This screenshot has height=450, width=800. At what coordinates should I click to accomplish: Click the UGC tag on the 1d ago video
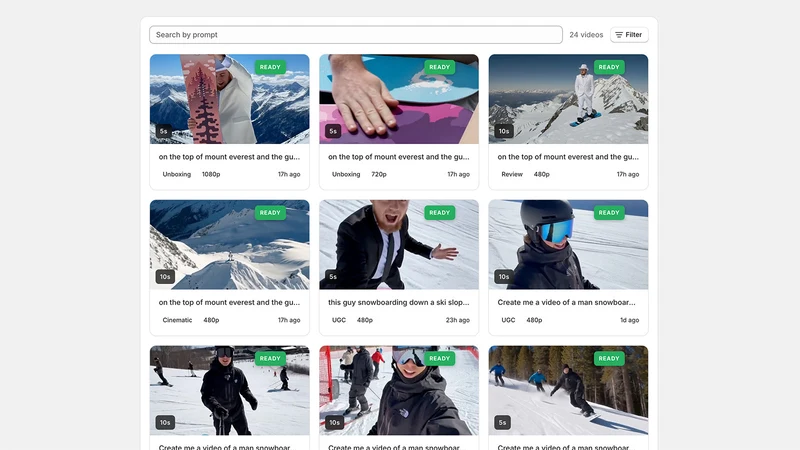click(x=508, y=320)
